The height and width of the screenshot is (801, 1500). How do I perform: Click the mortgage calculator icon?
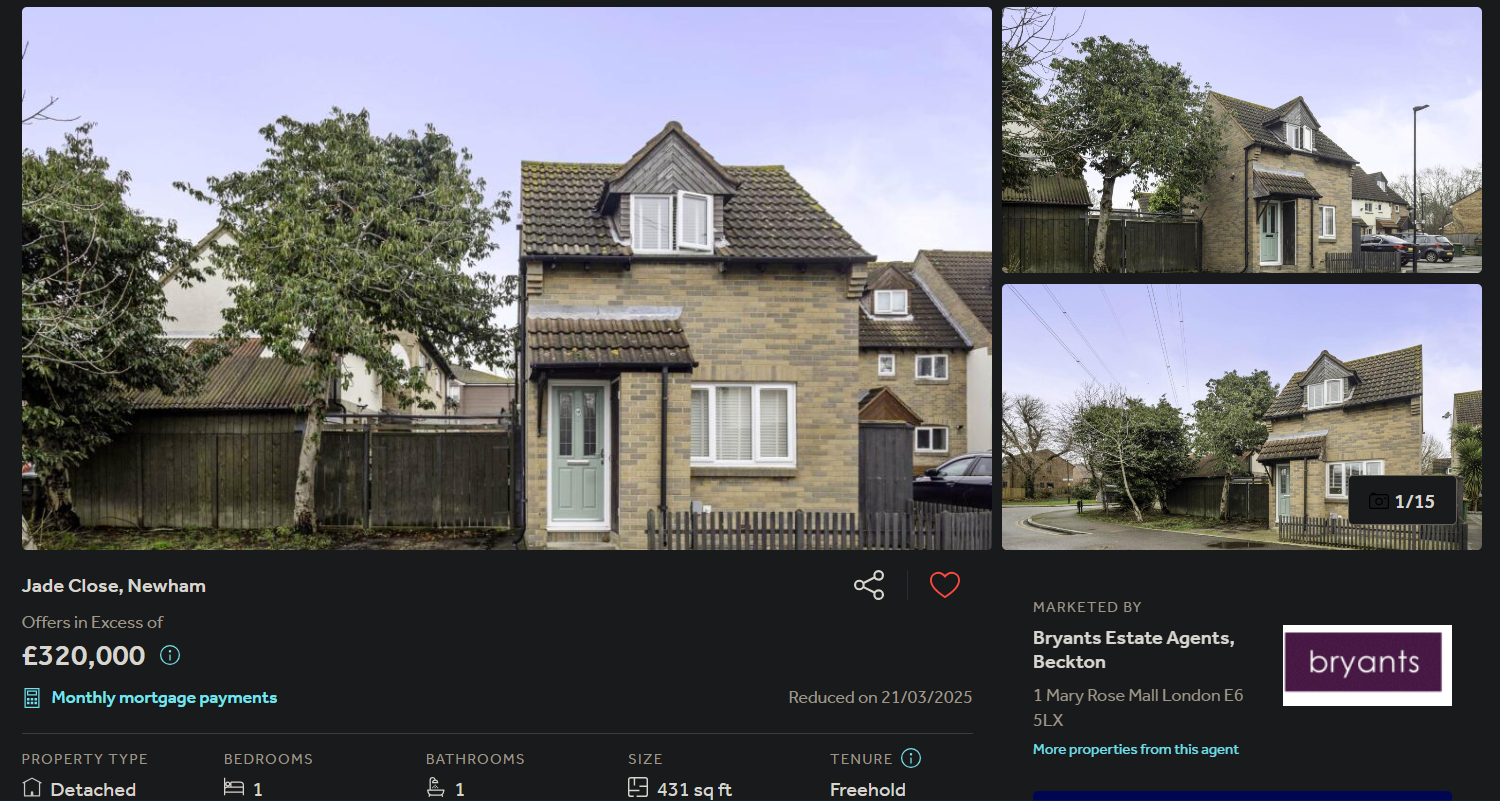(32, 697)
